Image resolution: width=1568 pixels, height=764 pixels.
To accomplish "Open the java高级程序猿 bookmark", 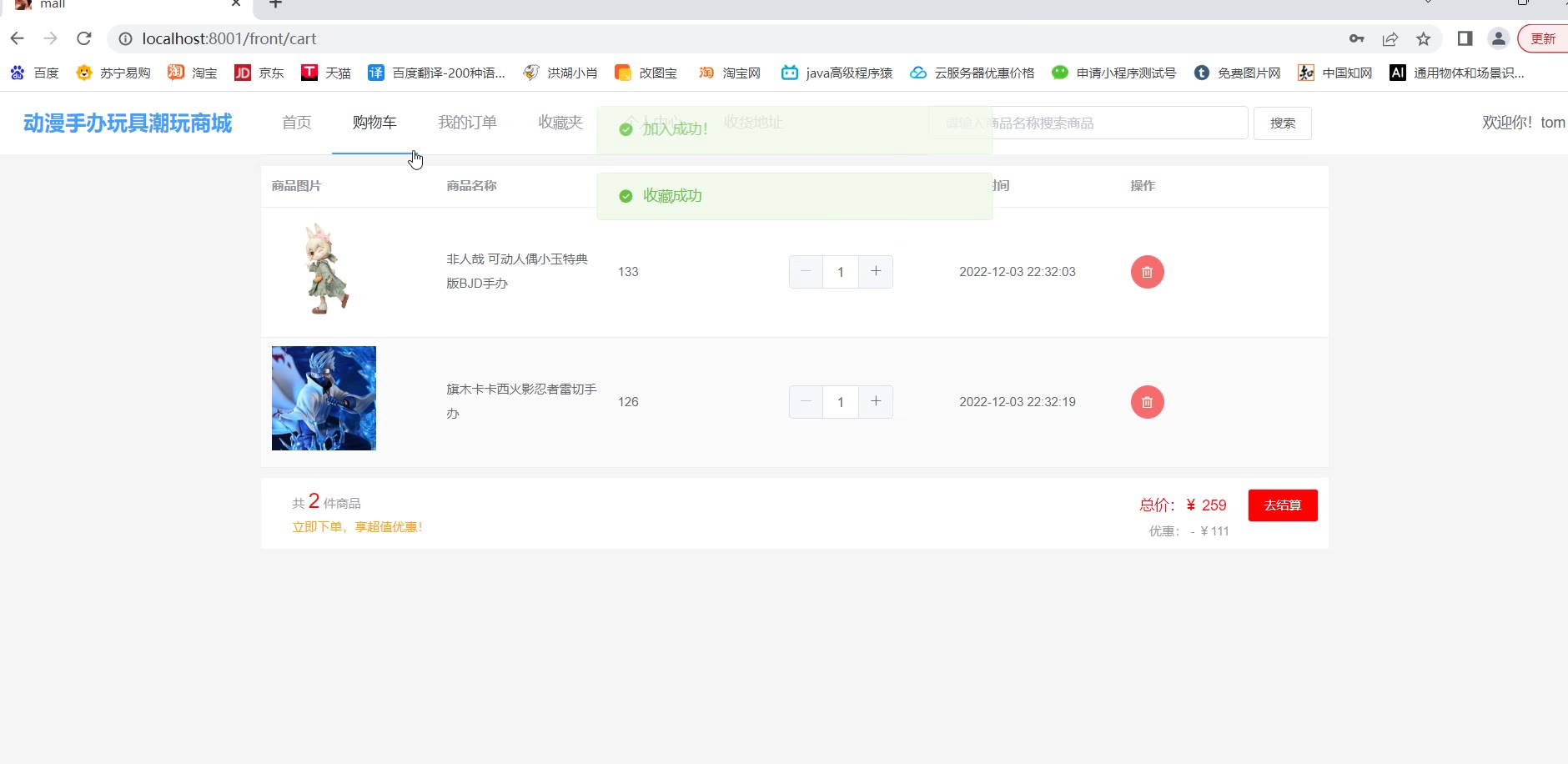I will pyautogui.click(x=837, y=73).
